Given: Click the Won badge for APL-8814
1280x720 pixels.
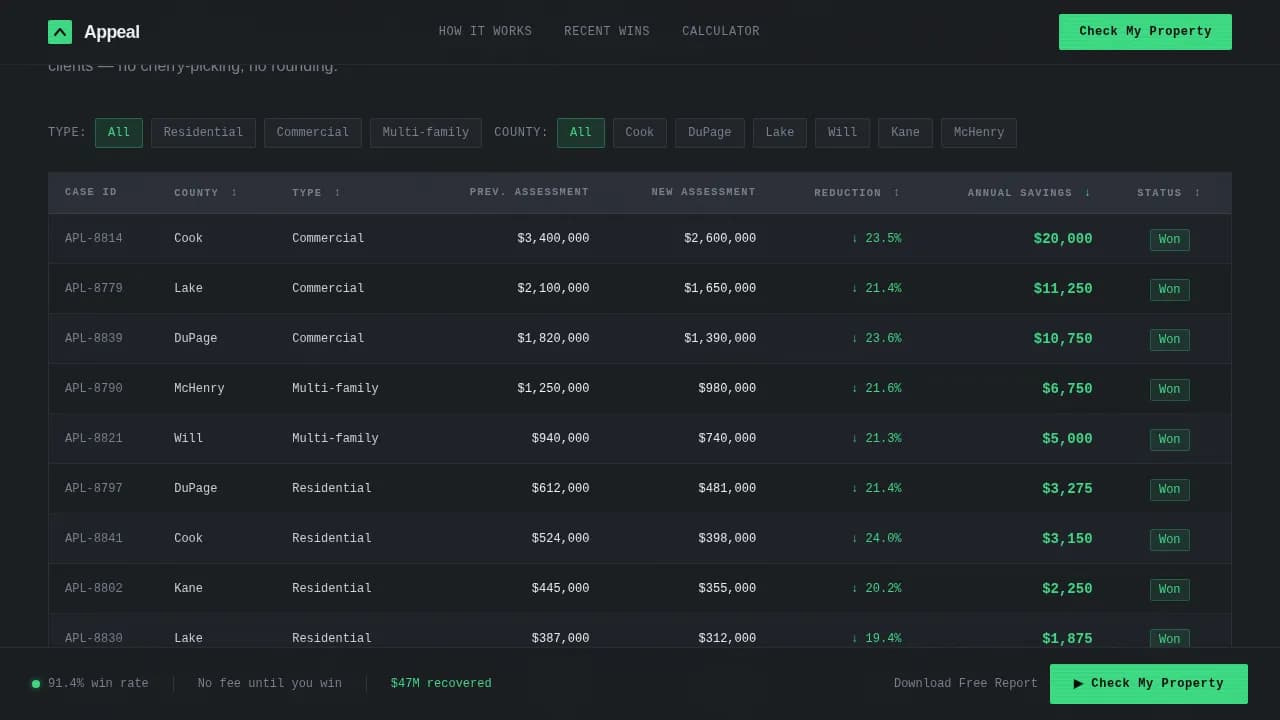Looking at the screenshot, I should [x=1169, y=239].
